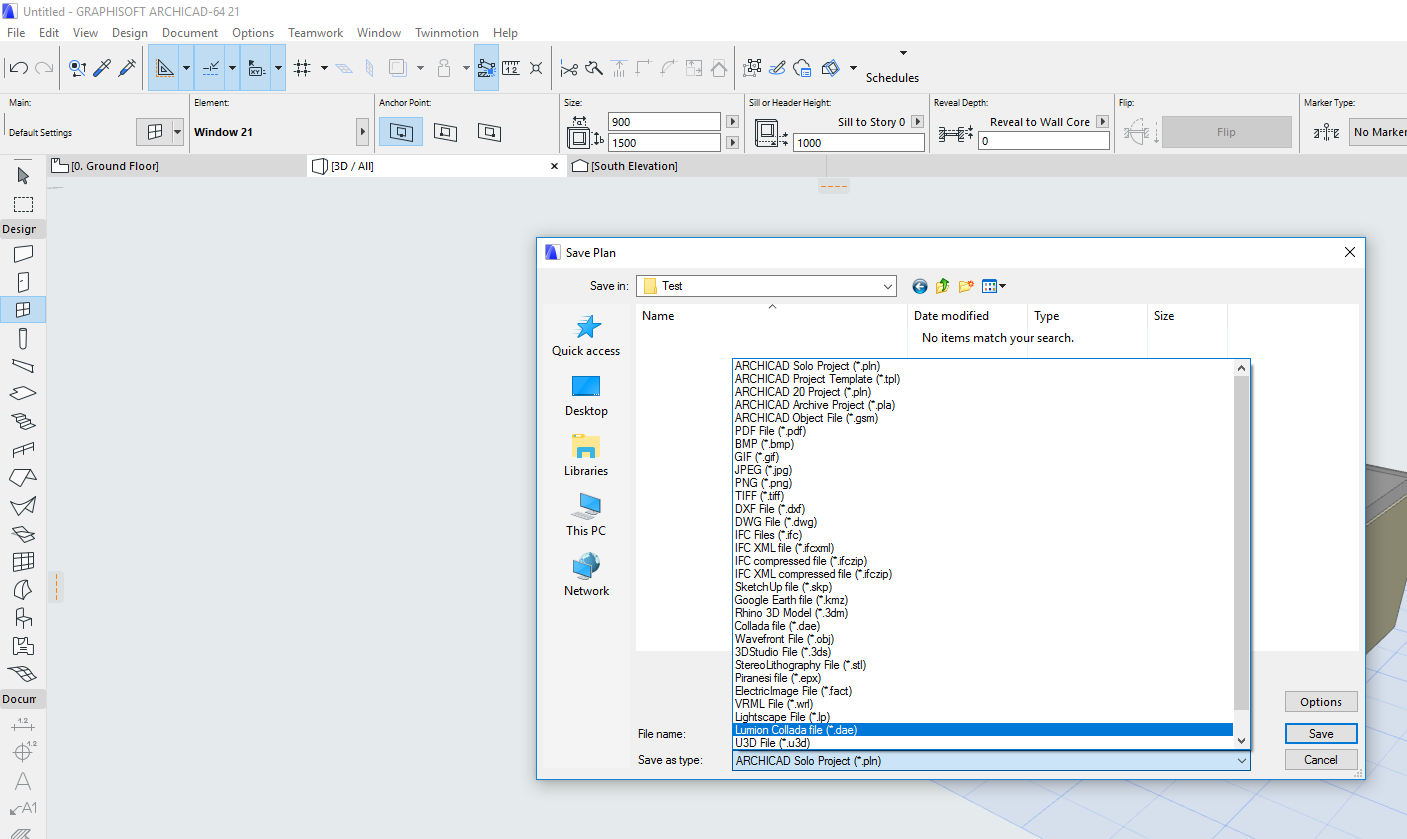Click the disabled Flip button

[x=1226, y=132]
